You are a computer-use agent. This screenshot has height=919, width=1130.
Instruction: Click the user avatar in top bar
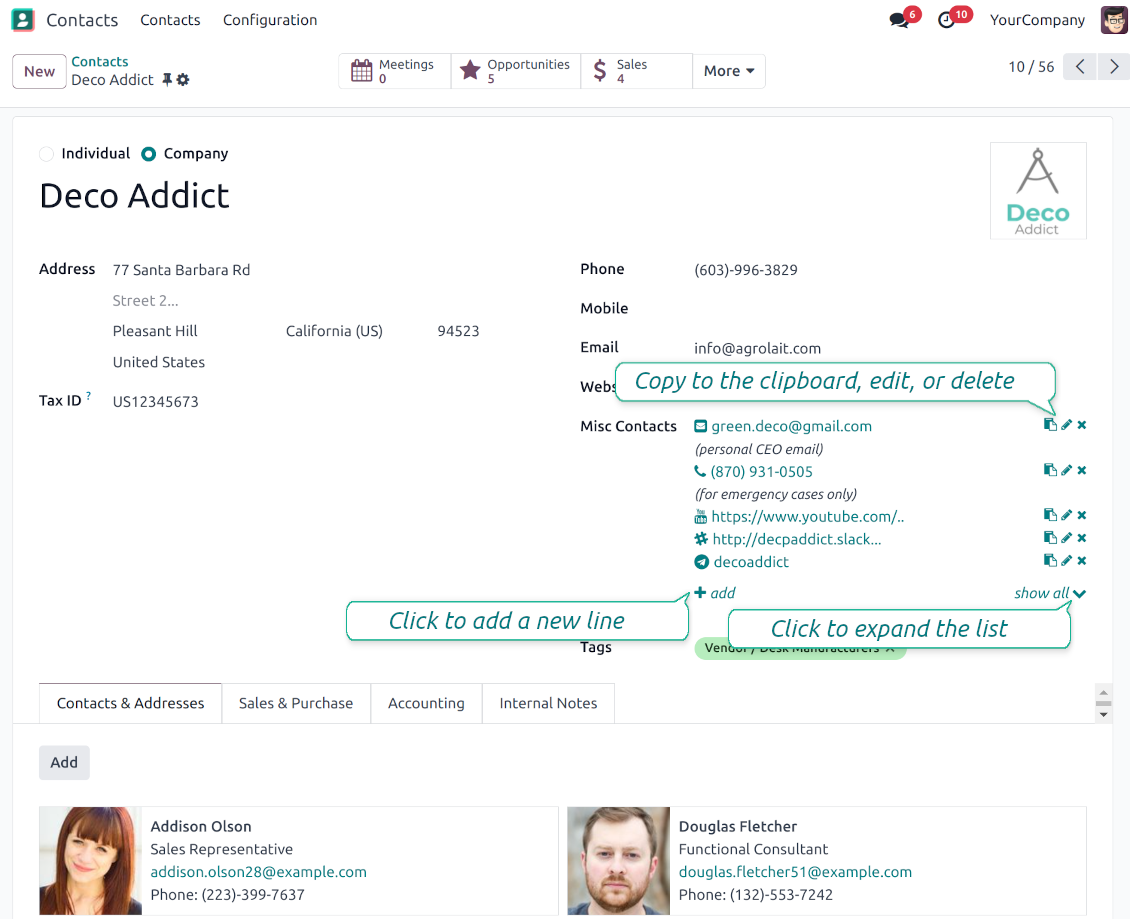point(1114,19)
